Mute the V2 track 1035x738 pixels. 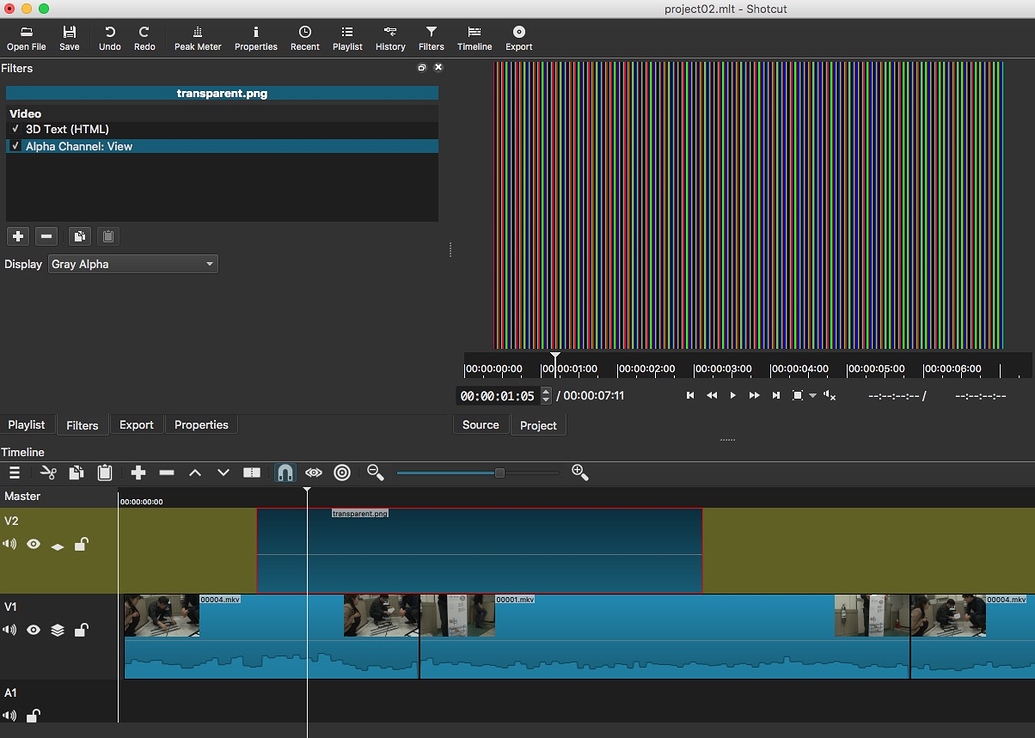9,545
